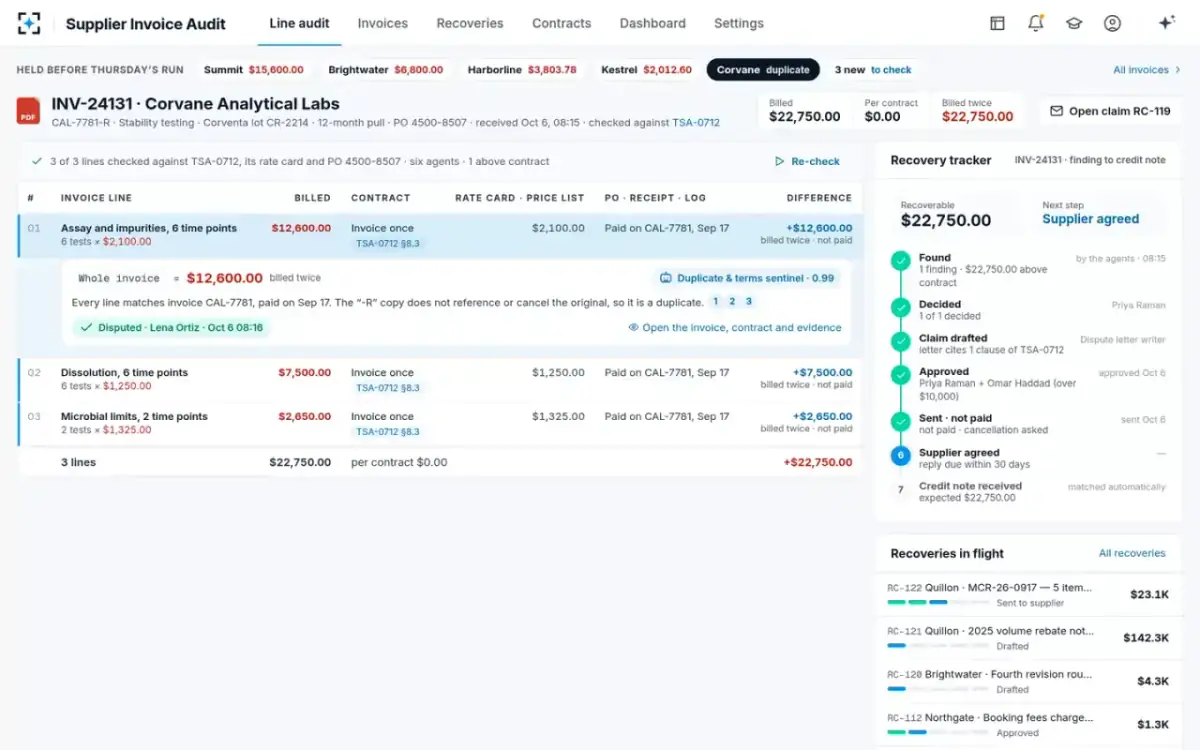Image resolution: width=1200 pixels, height=750 pixels.
Task: Open recovery RC-122 Quillon
Action: point(1028,594)
